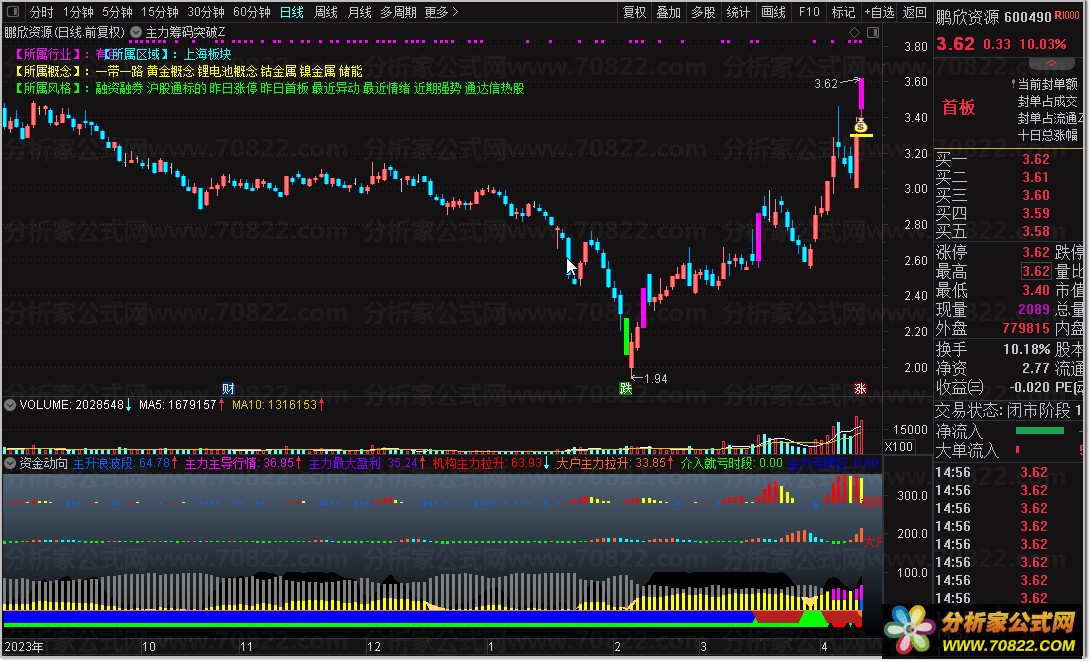Click 返回 to go back
The height and width of the screenshot is (662, 1092).
click(x=914, y=12)
